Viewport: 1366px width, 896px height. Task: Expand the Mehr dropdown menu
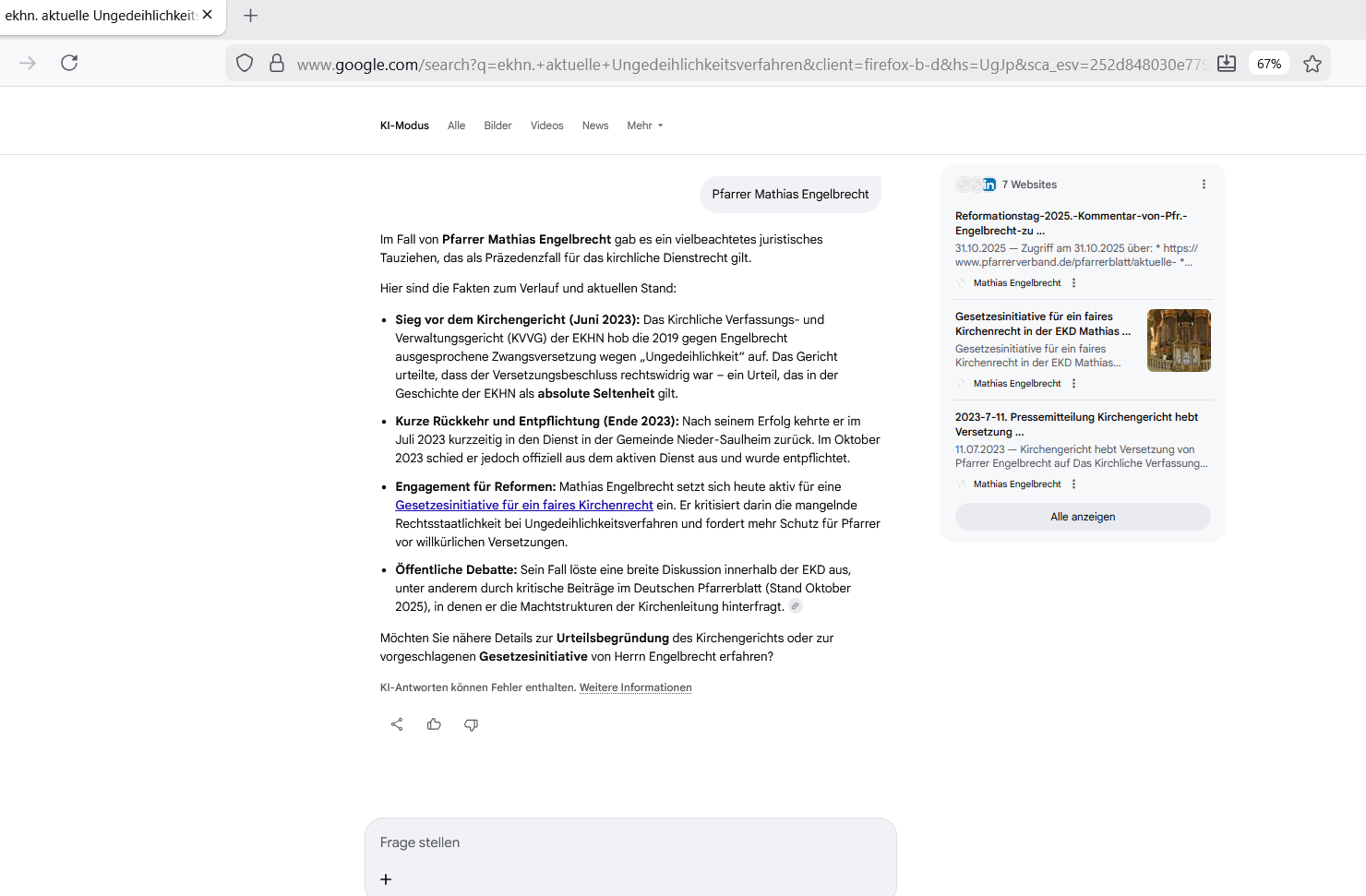coord(644,125)
